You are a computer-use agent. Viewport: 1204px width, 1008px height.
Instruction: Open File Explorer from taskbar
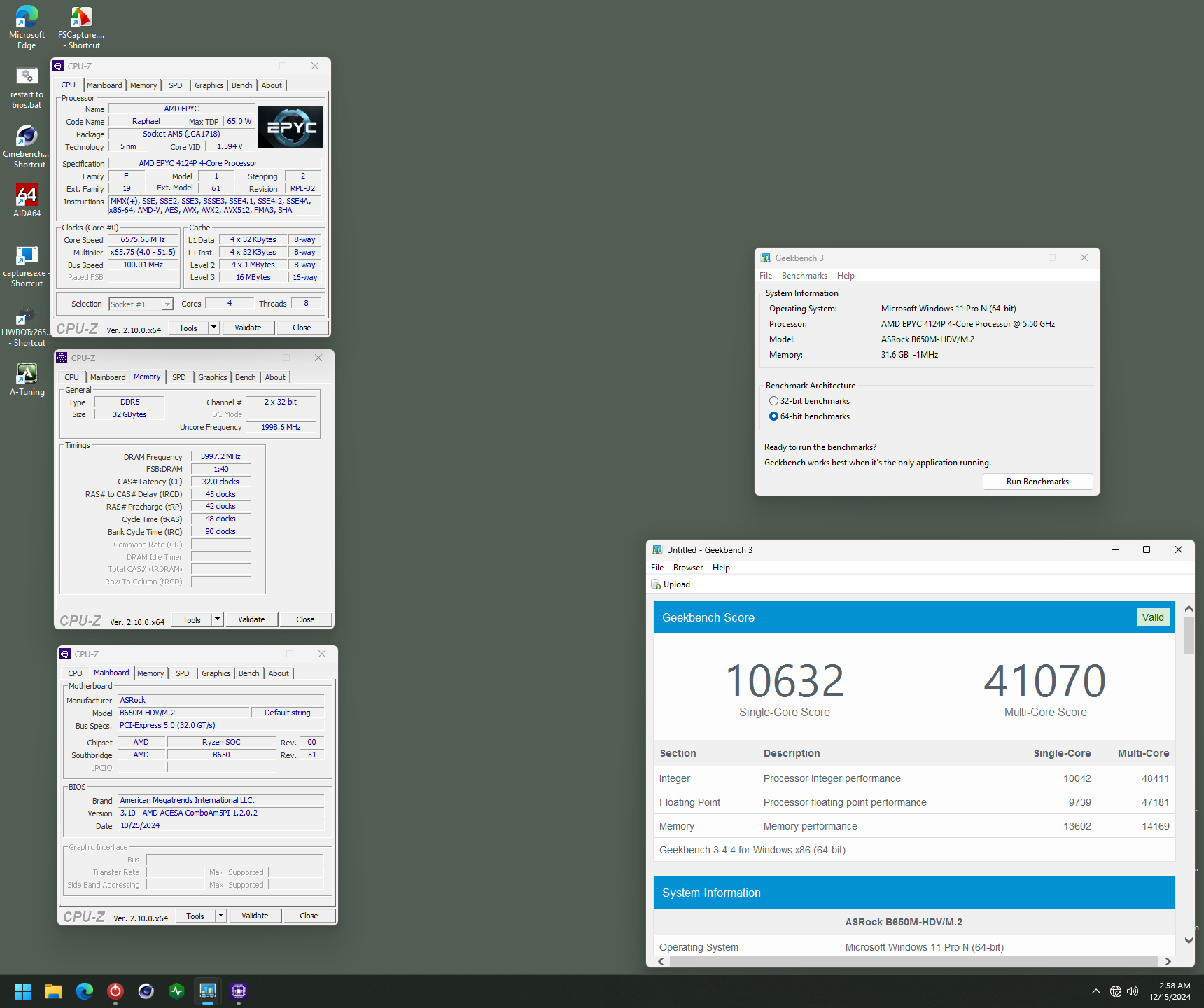[54, 991]
